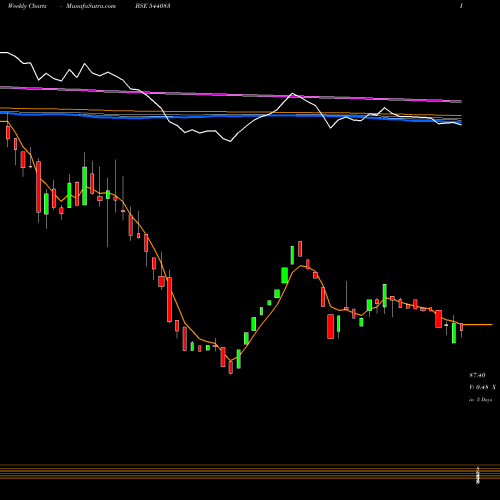
Task: Click the tallest green candle at the price peak
Action: pos(292,255)
